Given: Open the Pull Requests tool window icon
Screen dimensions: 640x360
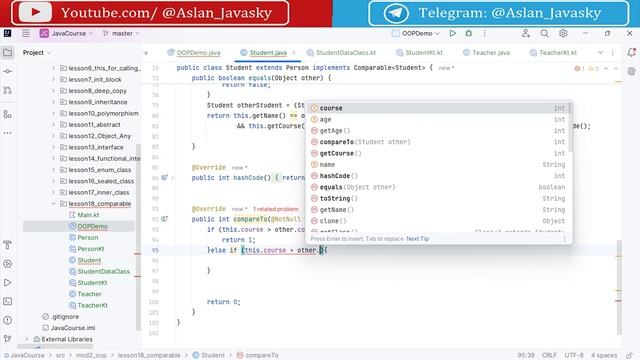Looking at the screenshot, I should [x=7, y=90].
